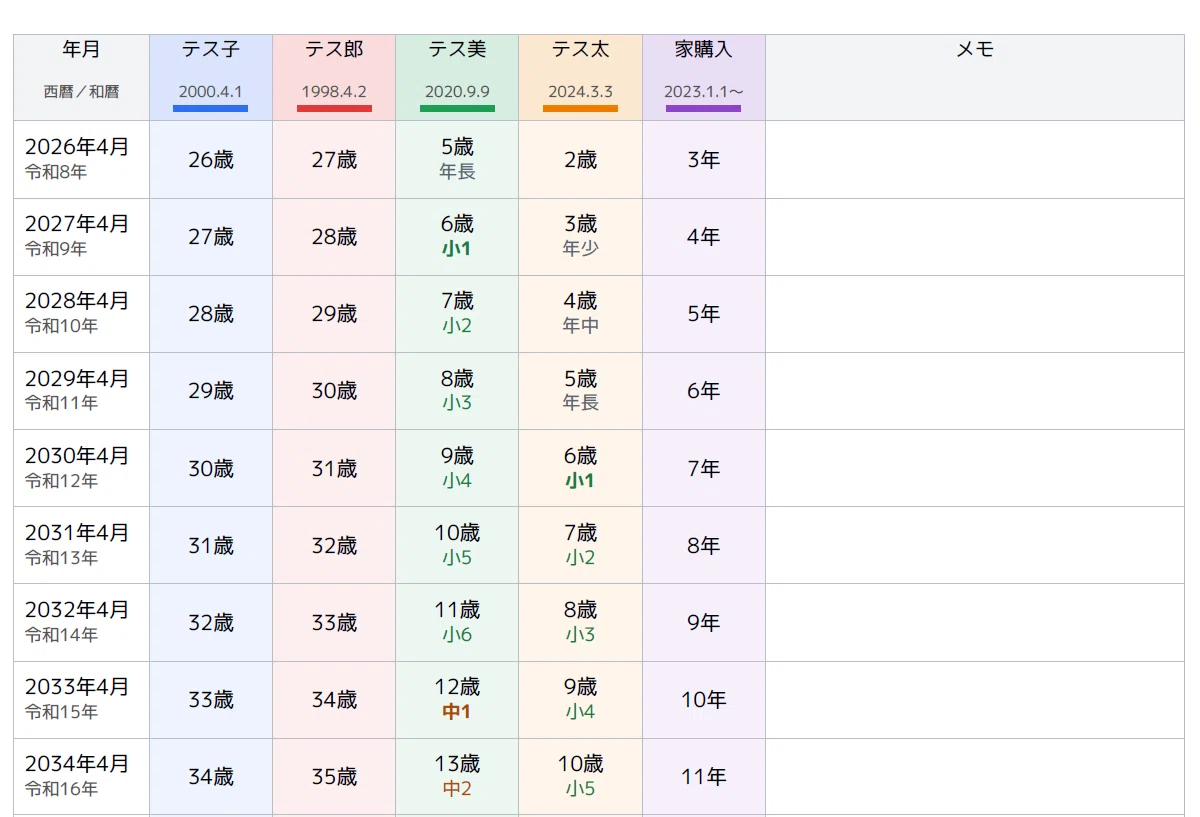Click テス美's 10歳 小5 cell
This screenshot has width=1200, height=817.
pyautogui.click(x=457, y=545)
